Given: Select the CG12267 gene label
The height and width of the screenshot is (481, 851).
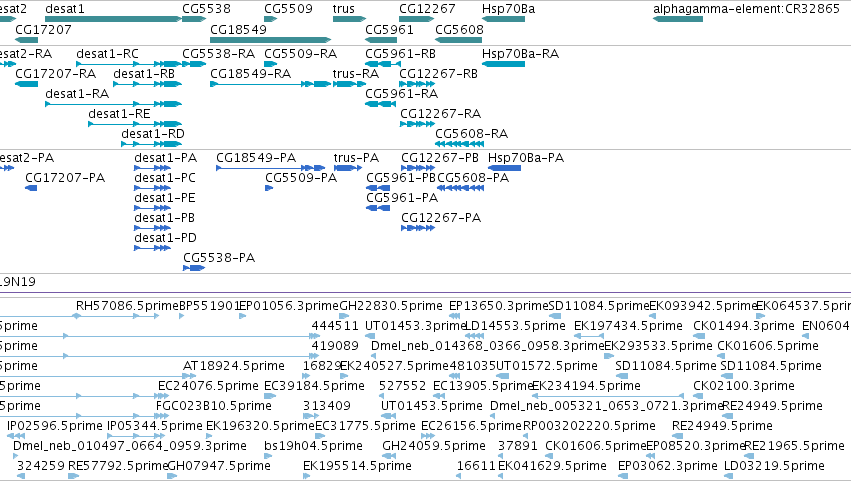Looking at the screenshot, I should 427,9.
